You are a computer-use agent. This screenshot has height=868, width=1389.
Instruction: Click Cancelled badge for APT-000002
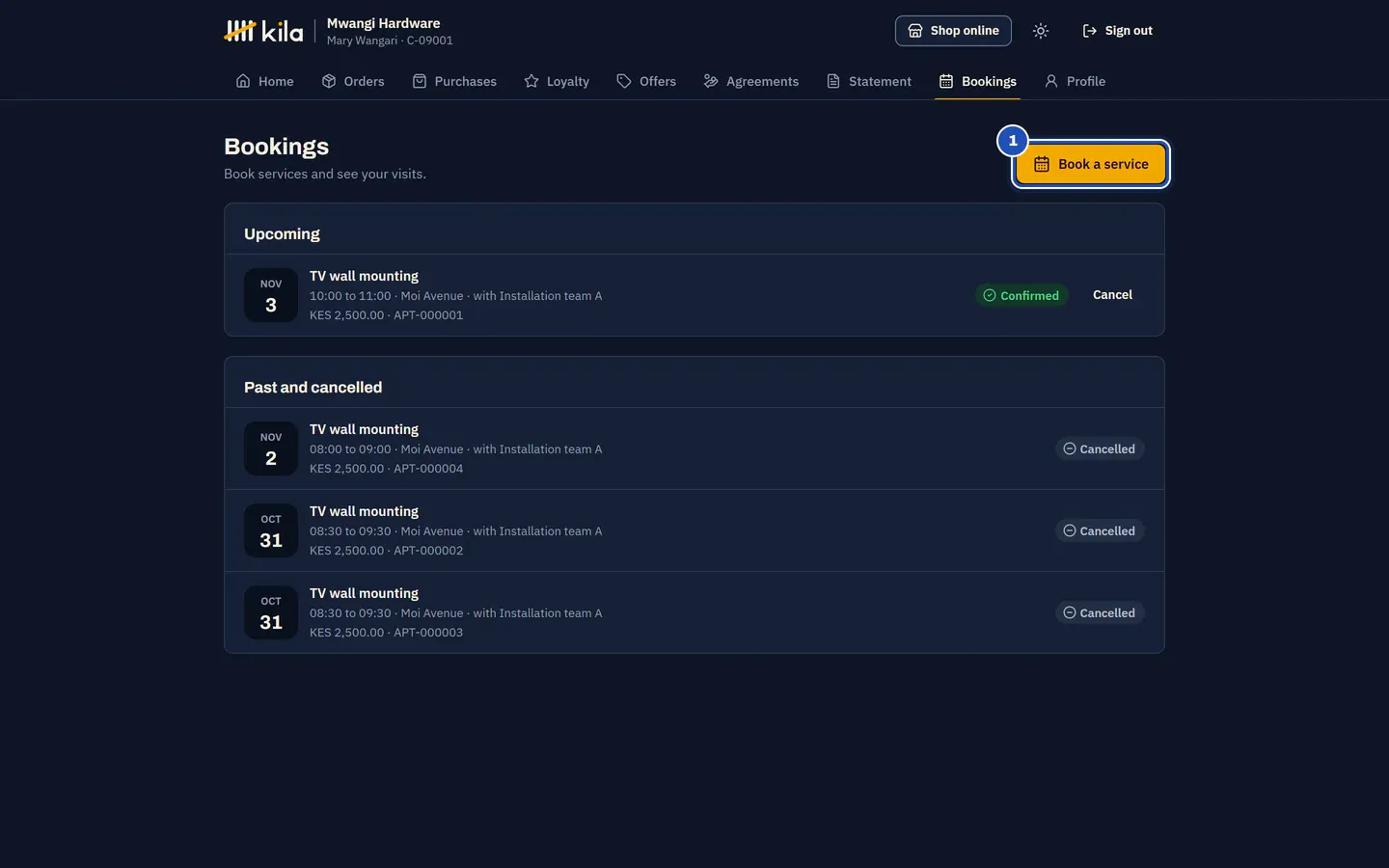[1100, 530]
